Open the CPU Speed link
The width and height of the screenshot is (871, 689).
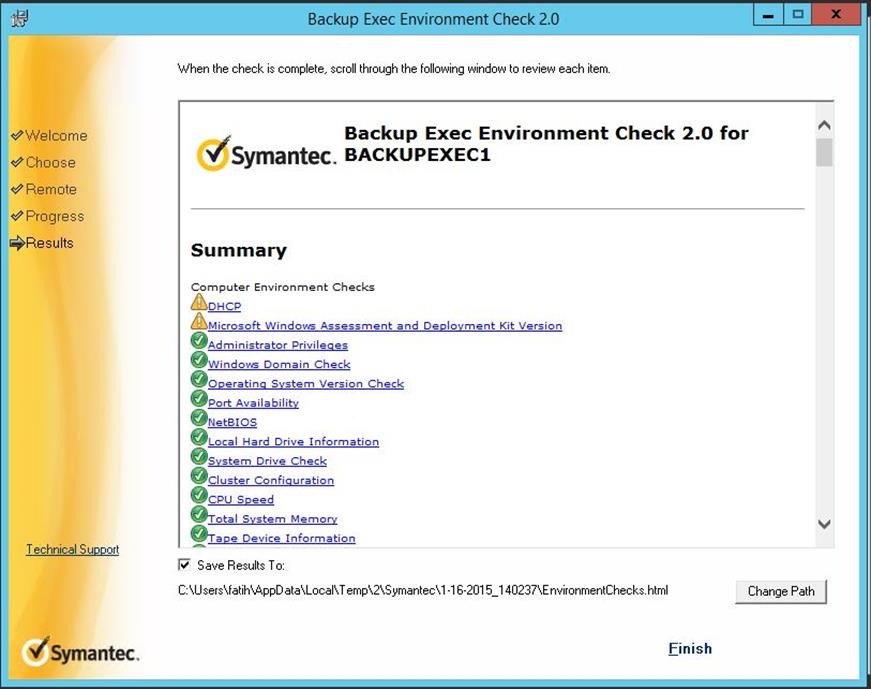(241, 500)
